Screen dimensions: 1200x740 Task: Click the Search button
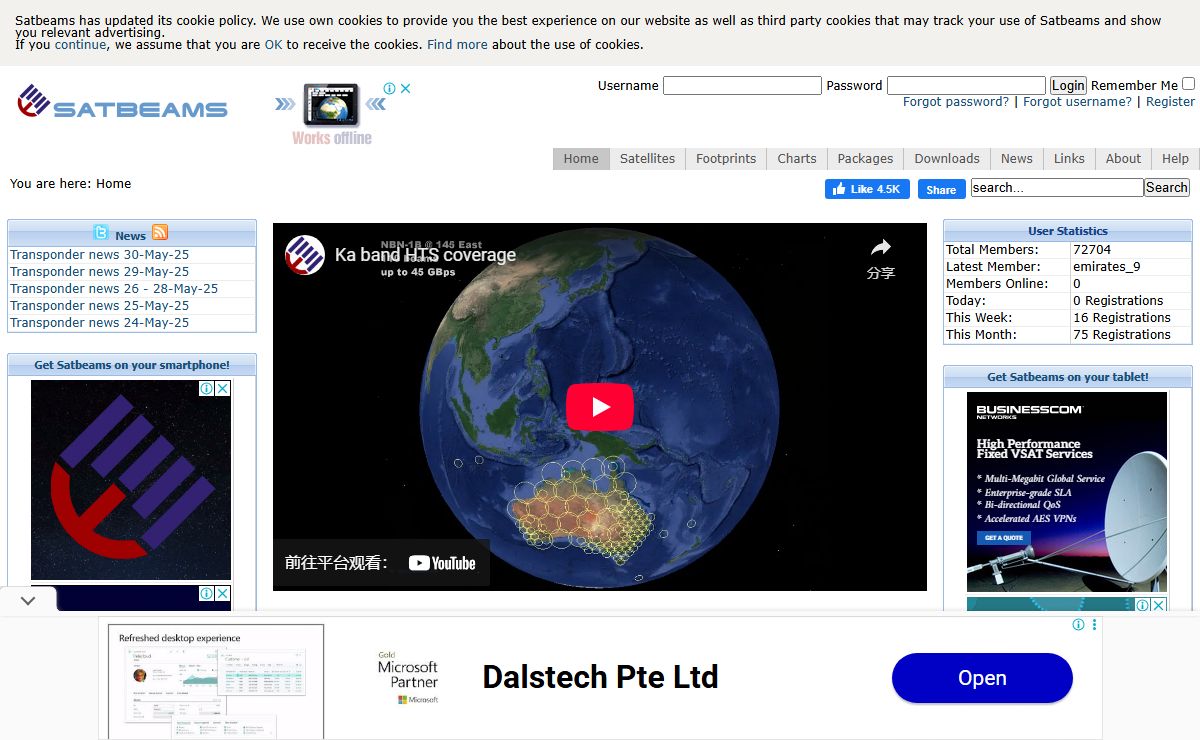(1167, 188)
